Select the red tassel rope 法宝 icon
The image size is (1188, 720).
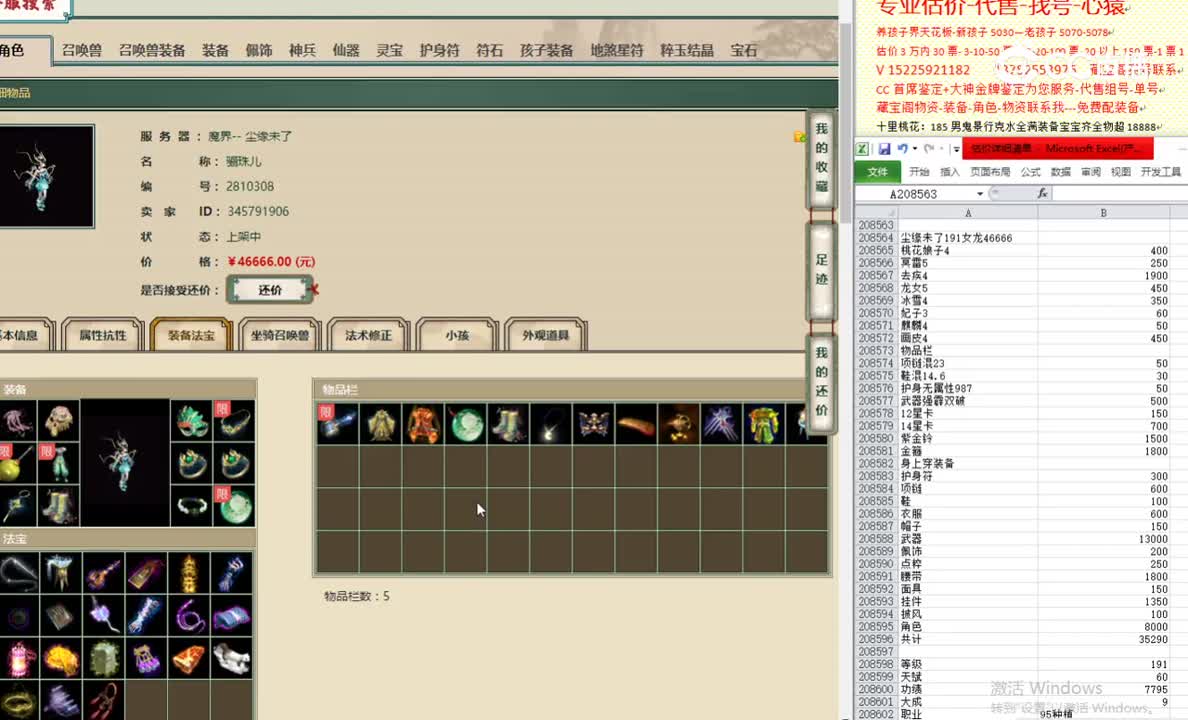(103, 701)
